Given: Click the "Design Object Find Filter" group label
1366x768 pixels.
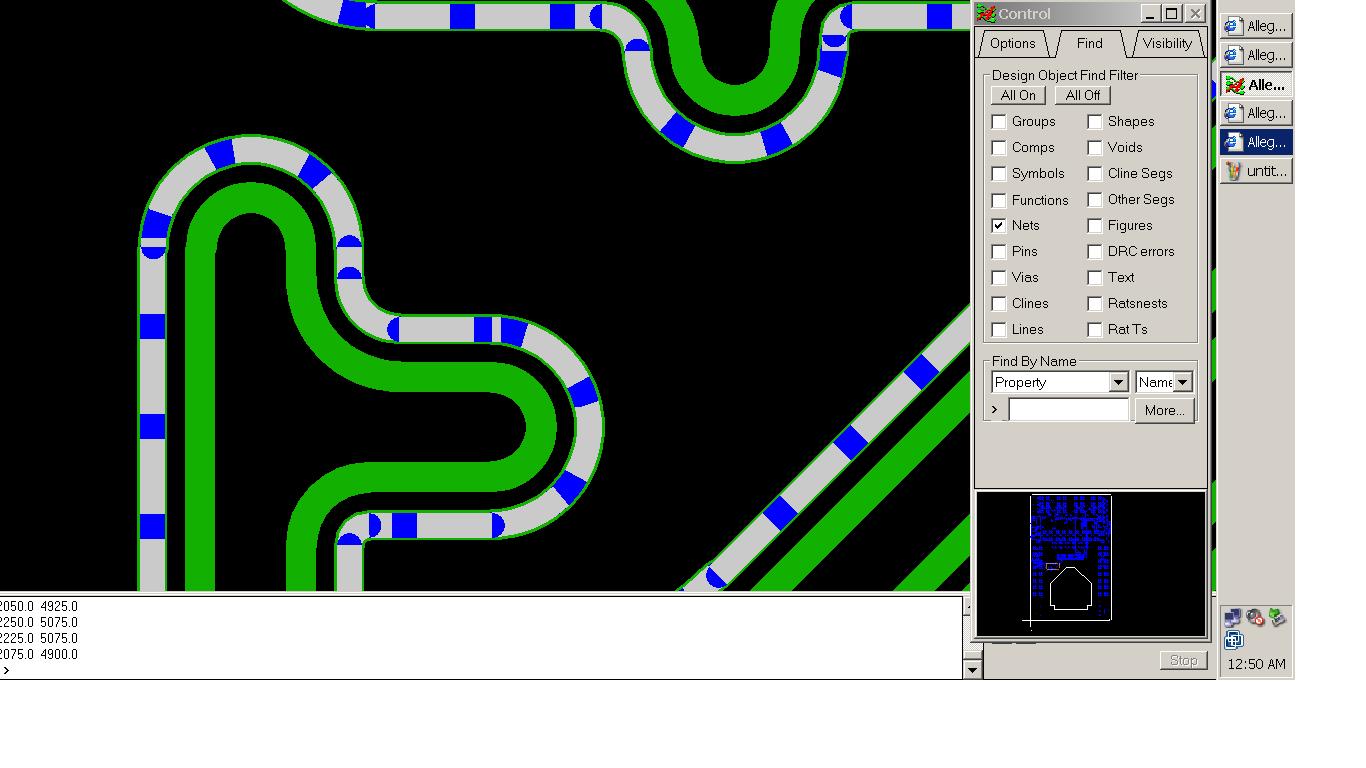Looking at the screenshot, I should (x=1065, y=75).
